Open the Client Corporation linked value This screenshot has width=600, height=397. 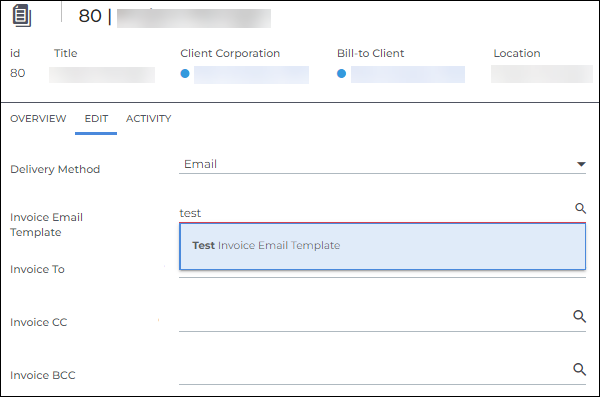(x=251, y=75)
